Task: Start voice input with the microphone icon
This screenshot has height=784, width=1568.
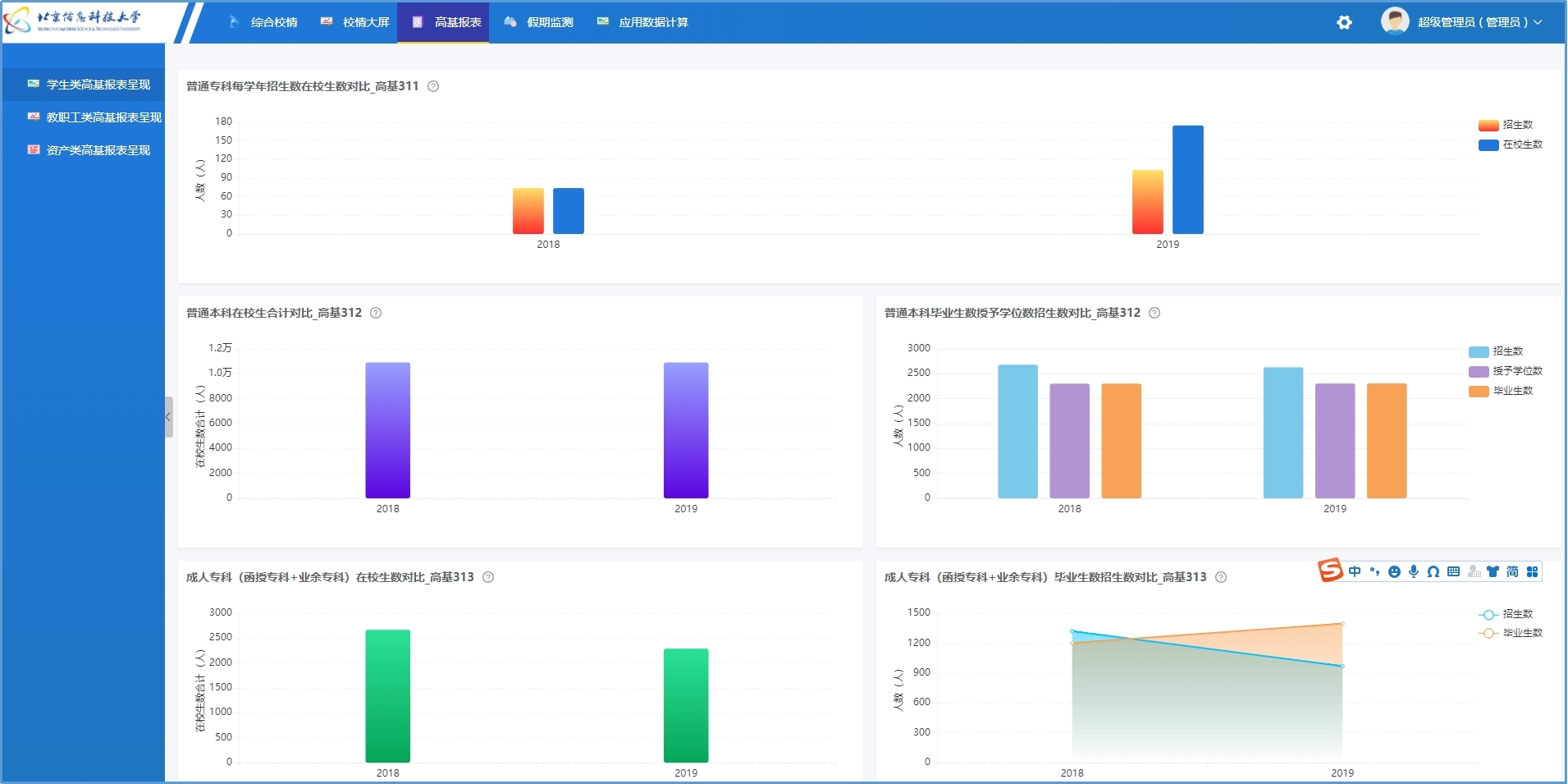Action: (1414, 571)
